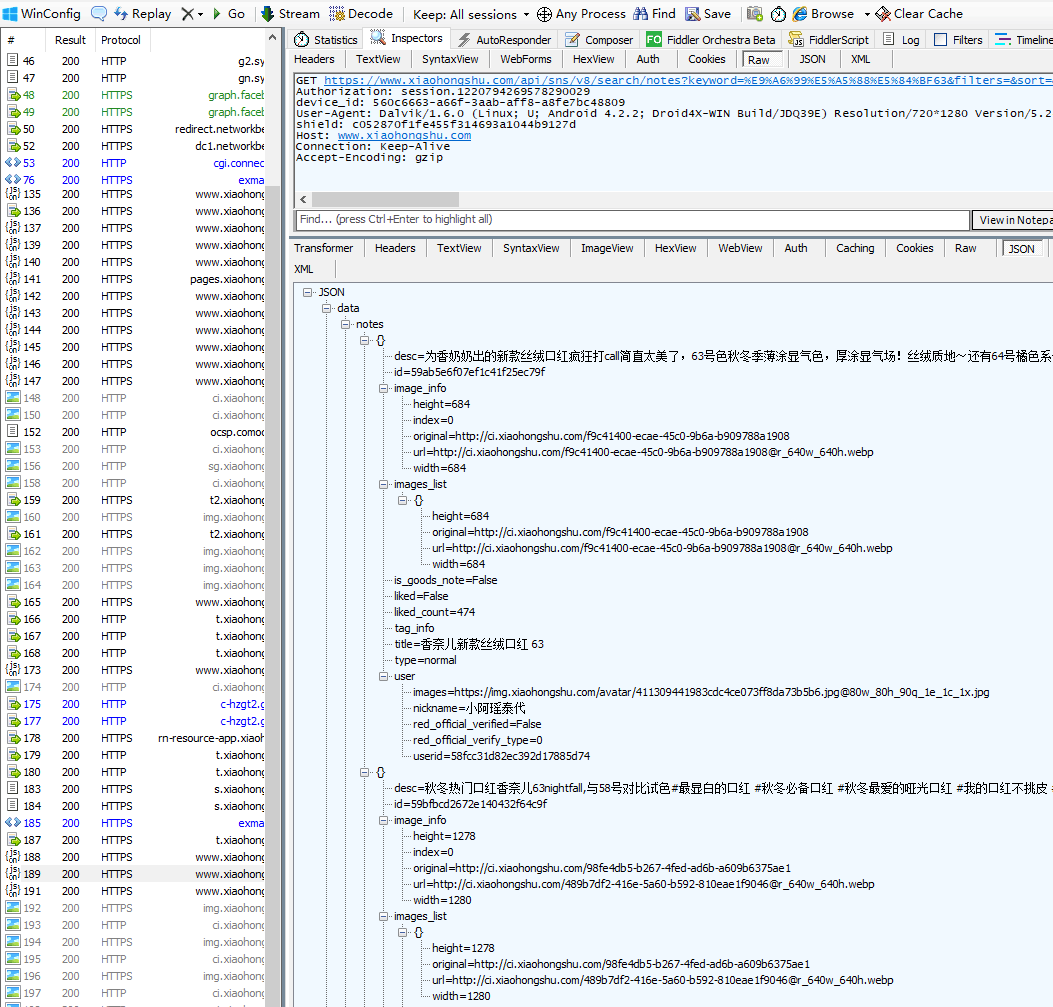Open the WinConfig tool

(42, 13)
